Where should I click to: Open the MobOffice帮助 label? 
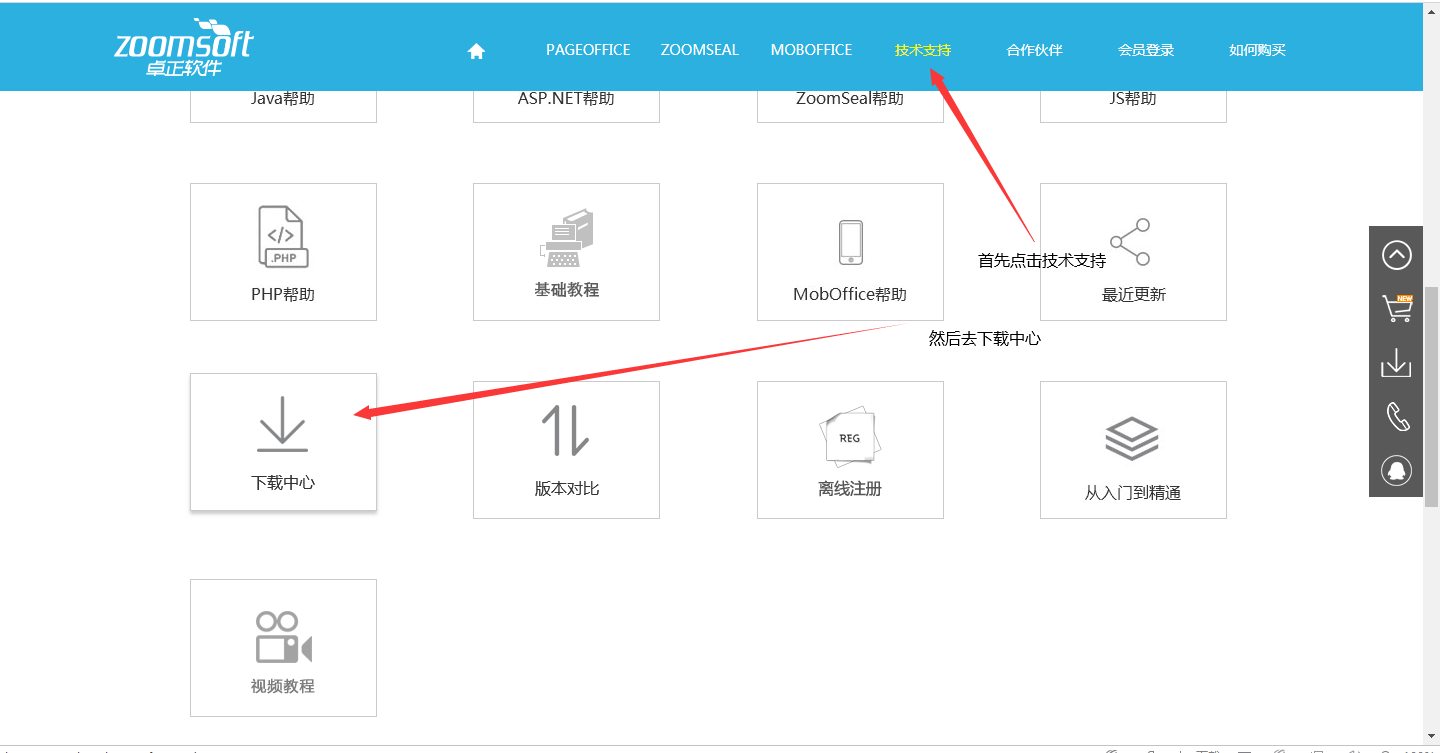pos(850,295)
